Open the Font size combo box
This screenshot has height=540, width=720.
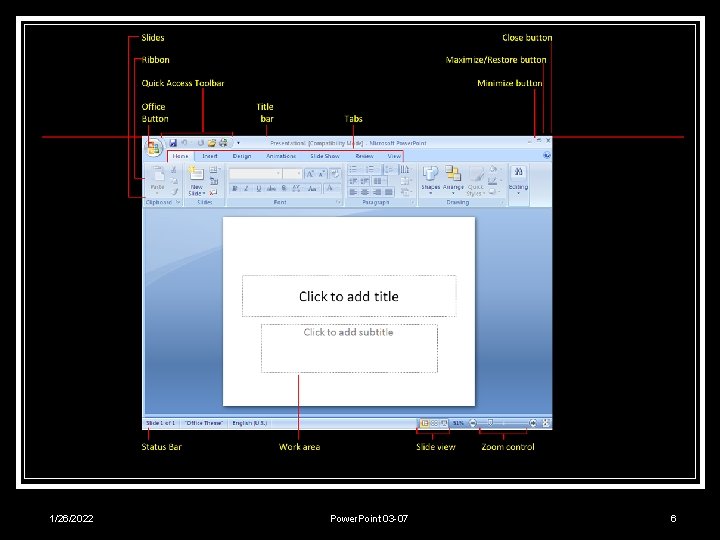[292, 173]
